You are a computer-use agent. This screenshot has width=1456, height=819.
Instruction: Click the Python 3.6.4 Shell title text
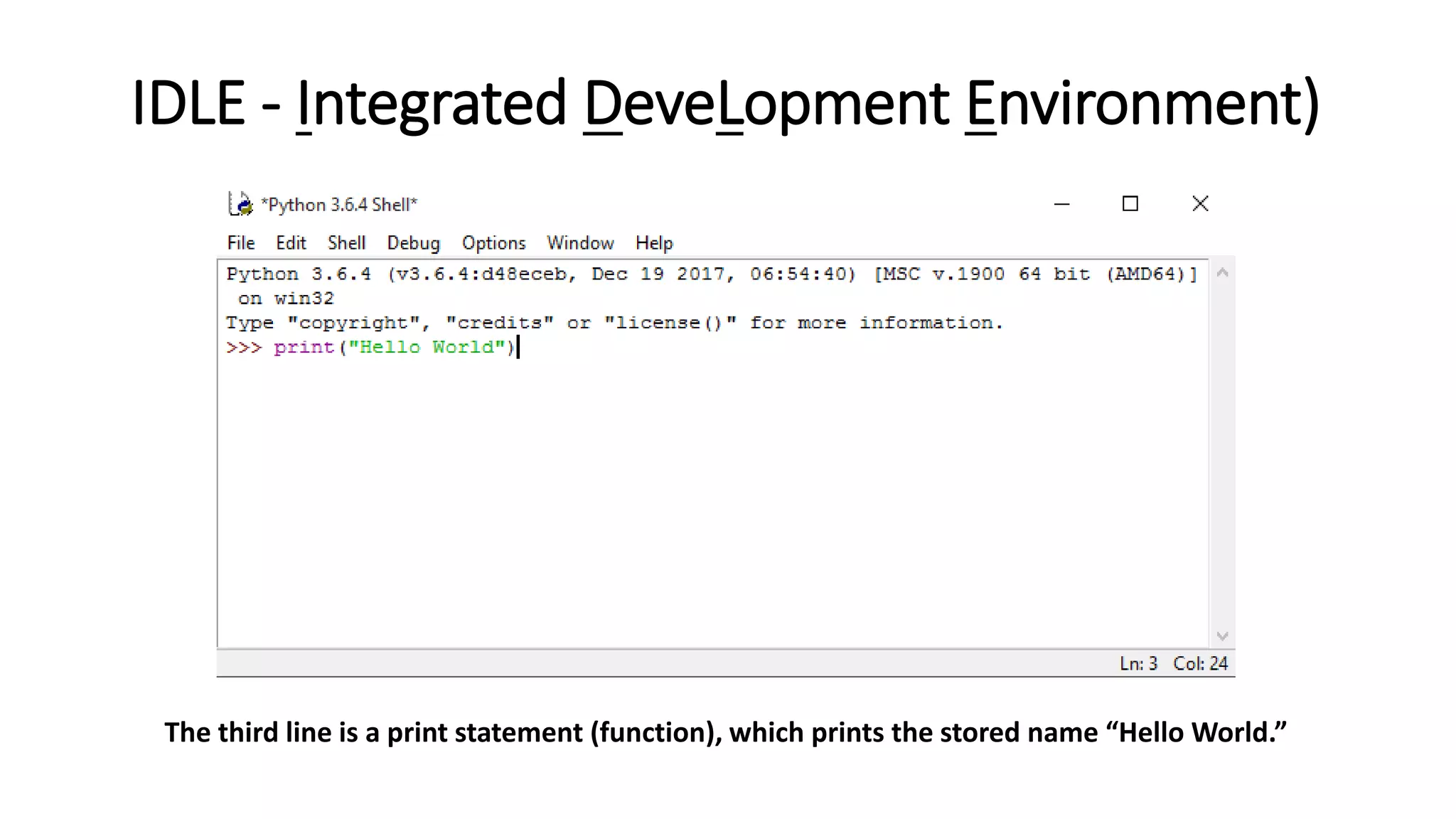[x=339, y=205]
